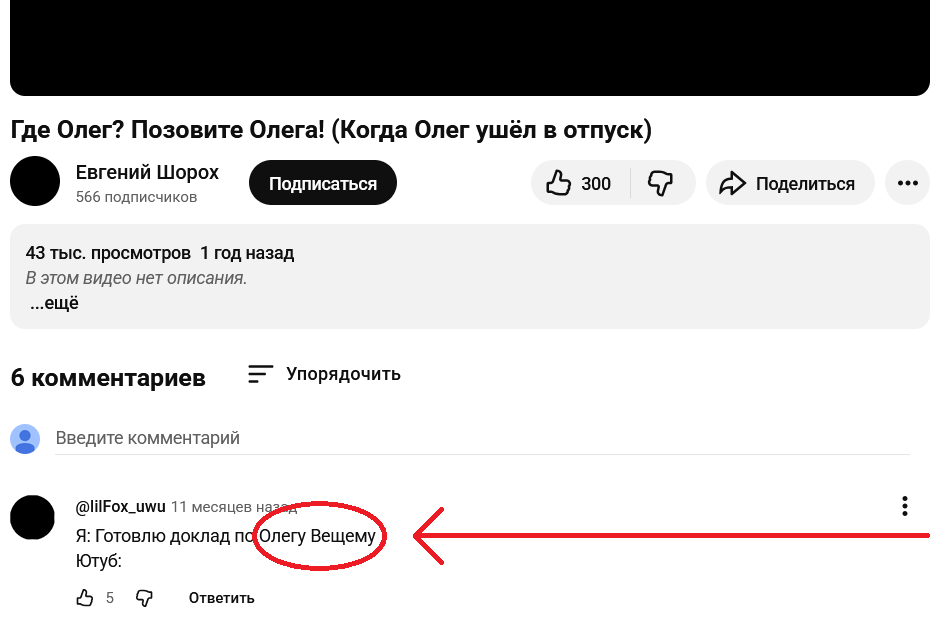Dislike the comment by lilFox_uwu
The image size is (938, 617).
pyautogui.click(x=144, y=598)
